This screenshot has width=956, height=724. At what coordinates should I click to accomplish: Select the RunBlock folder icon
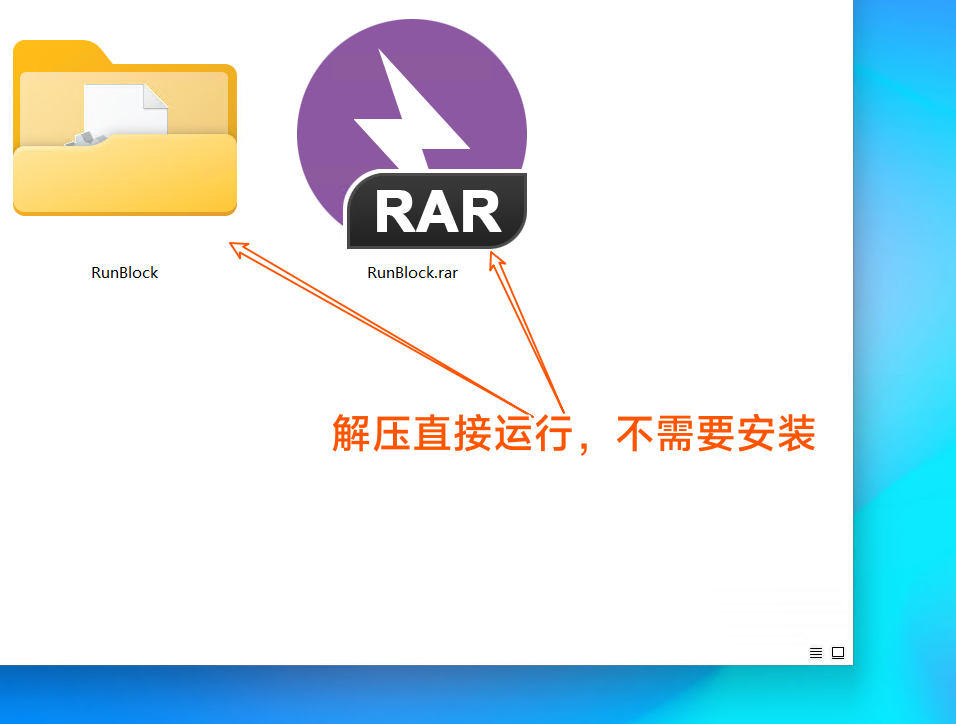[125, 127]
